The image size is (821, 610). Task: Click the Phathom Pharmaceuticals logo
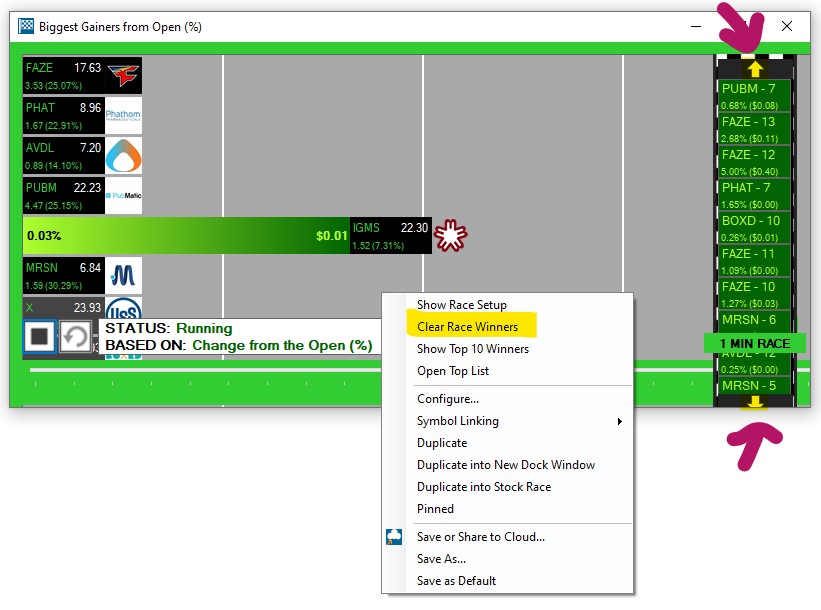(x=123, y=115)
